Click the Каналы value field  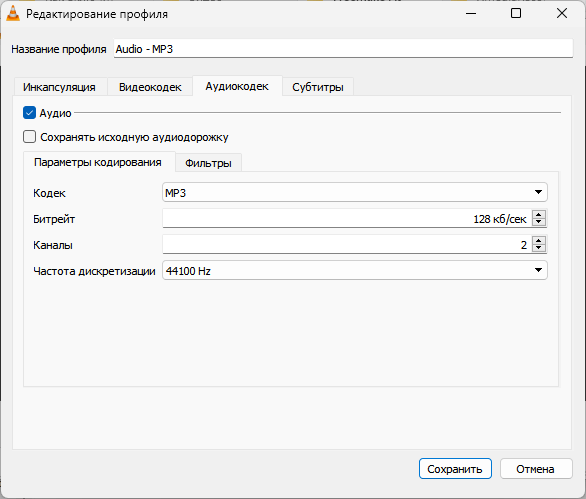click(346, 244)
